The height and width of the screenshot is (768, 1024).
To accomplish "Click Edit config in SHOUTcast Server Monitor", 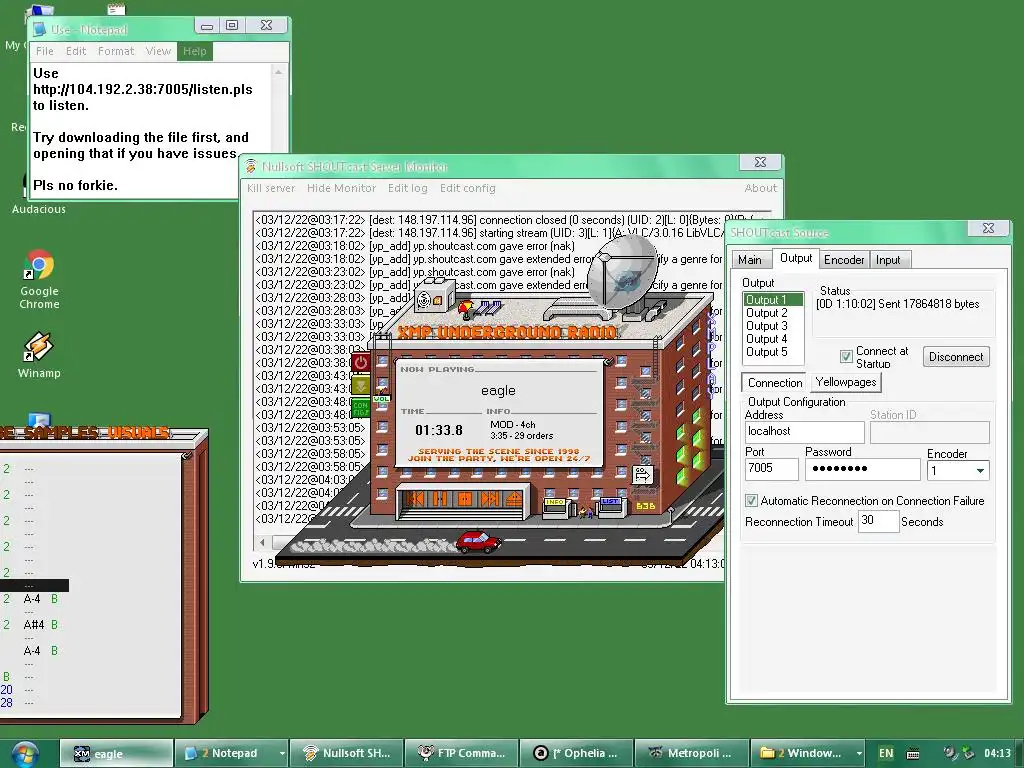I will click(x=468, y=188).
